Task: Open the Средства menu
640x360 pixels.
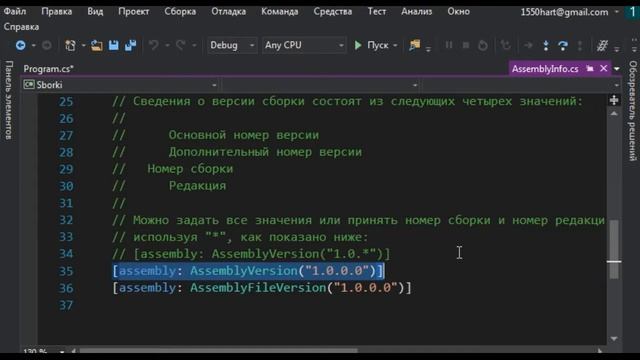Action: [x=333, y=12]
